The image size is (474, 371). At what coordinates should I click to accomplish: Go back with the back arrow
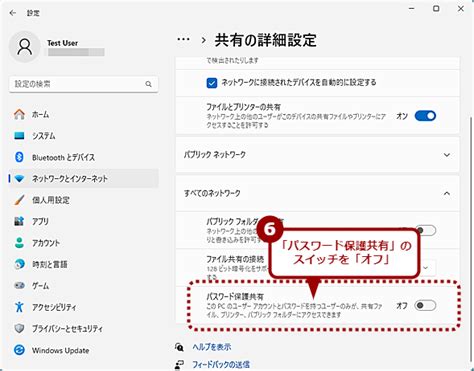(x=13, y=13)
